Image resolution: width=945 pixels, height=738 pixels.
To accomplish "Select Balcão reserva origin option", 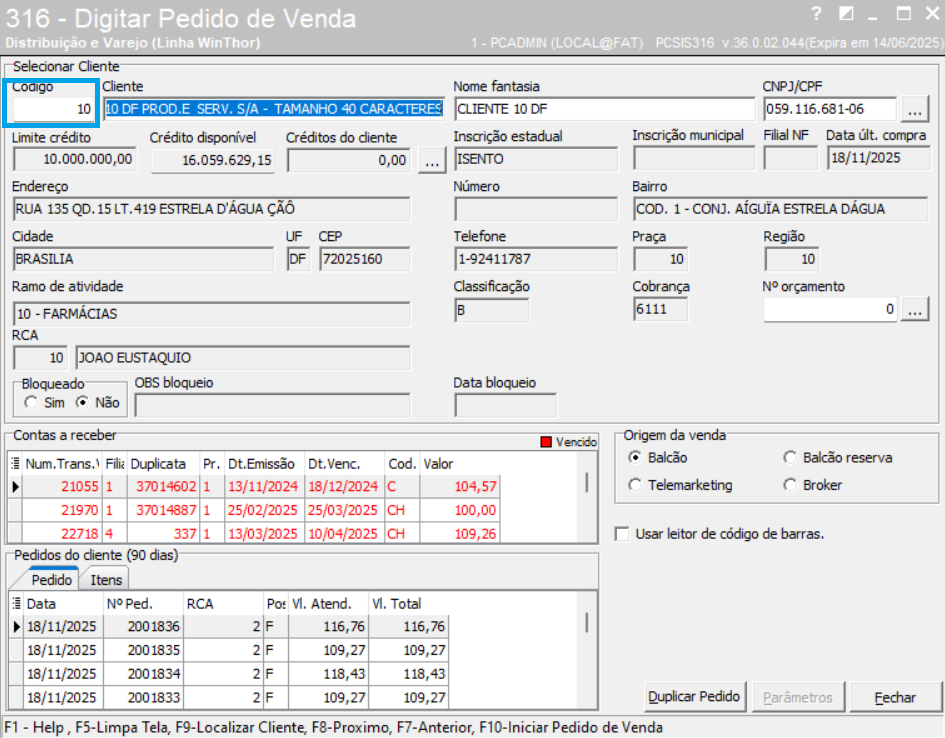I will tap(790, 458).
